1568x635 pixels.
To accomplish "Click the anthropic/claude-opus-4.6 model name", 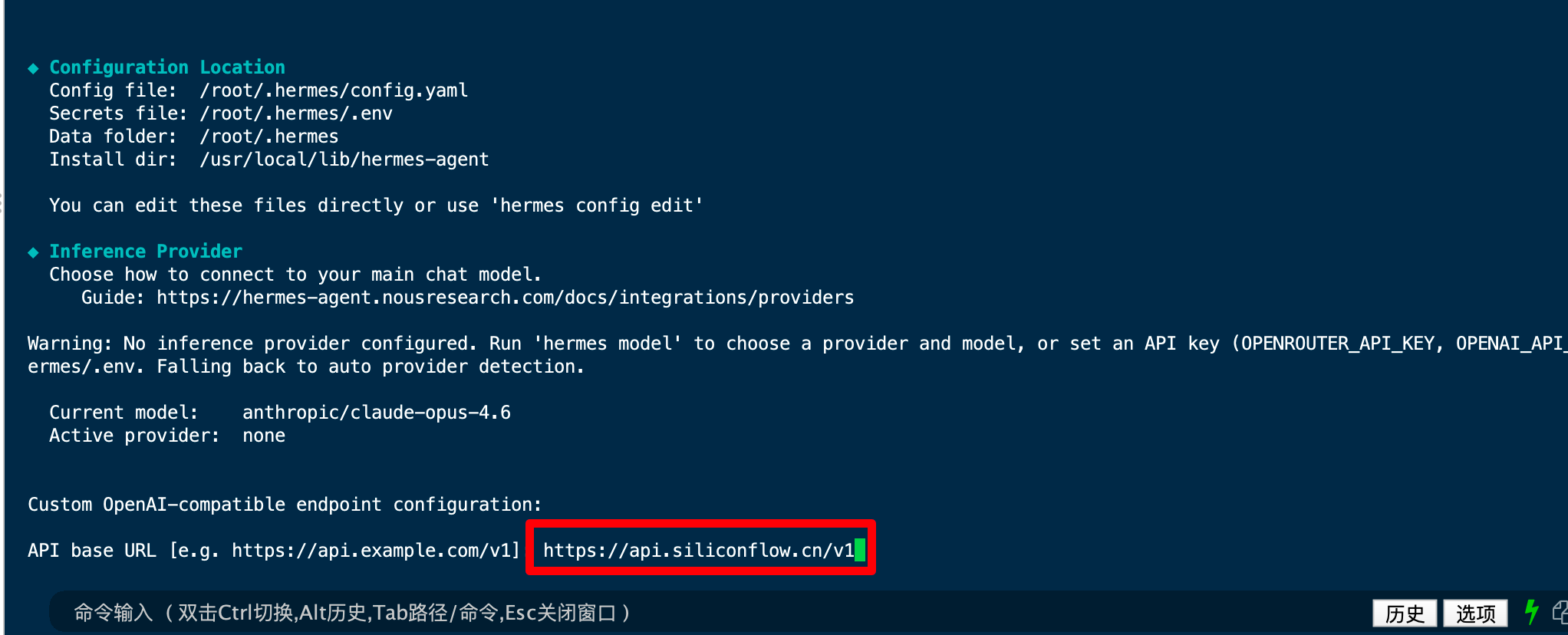I will point(377,413).
